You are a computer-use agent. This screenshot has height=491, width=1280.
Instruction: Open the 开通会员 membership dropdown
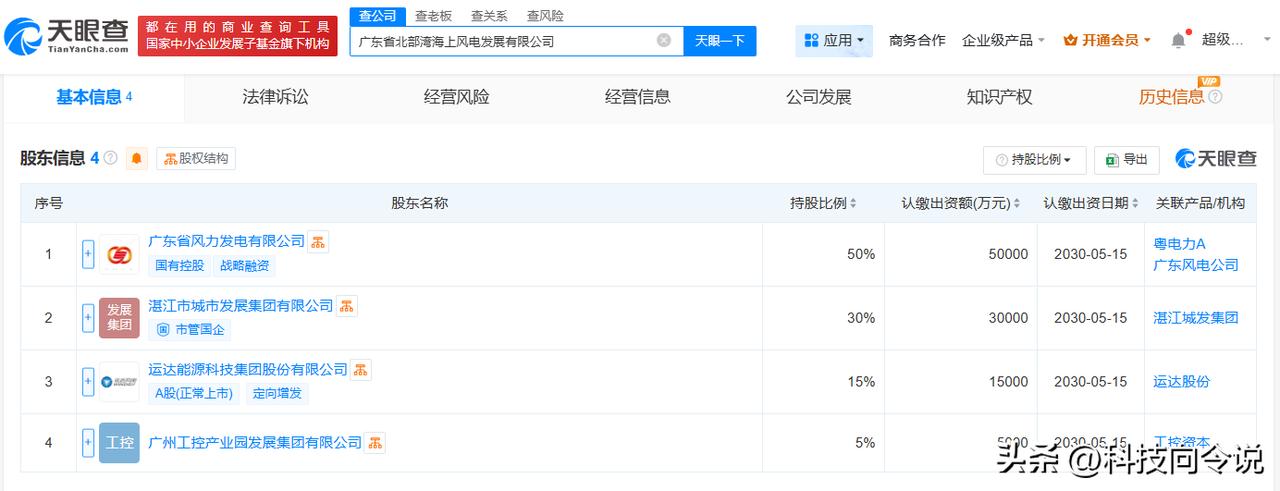(x=1107, y=40)
